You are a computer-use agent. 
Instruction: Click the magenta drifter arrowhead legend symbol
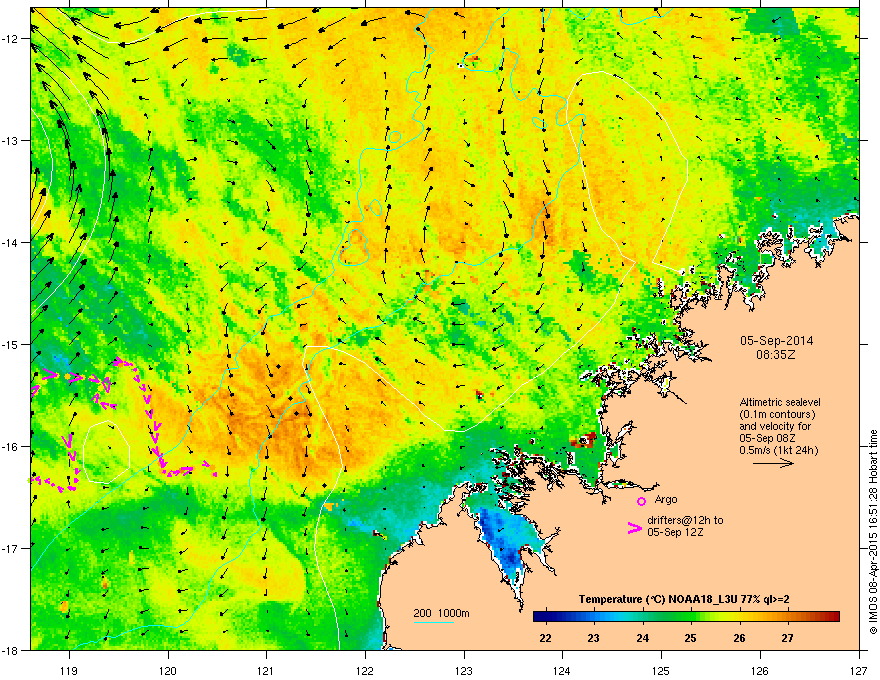634,528
